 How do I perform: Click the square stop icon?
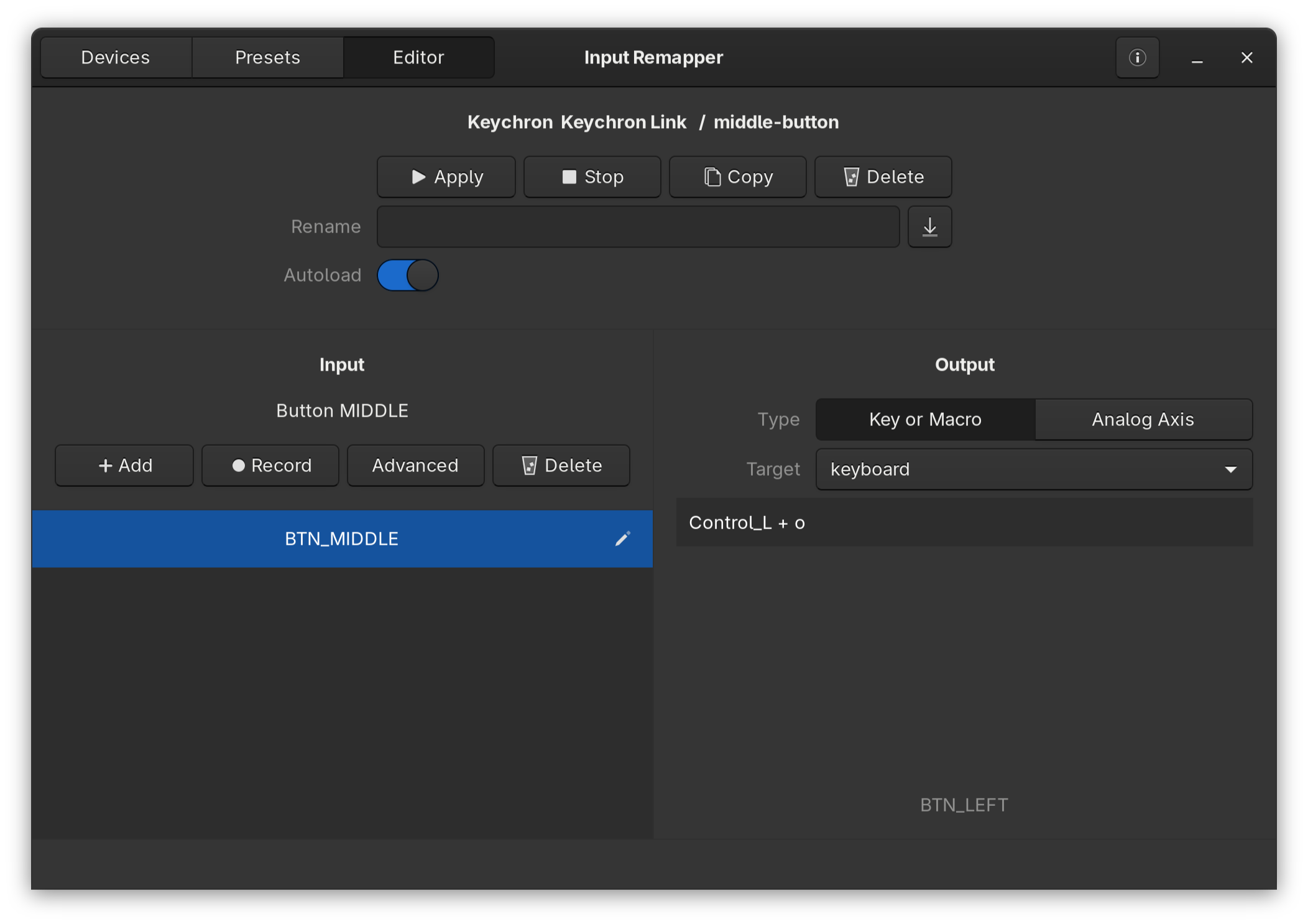click(569, 177)
